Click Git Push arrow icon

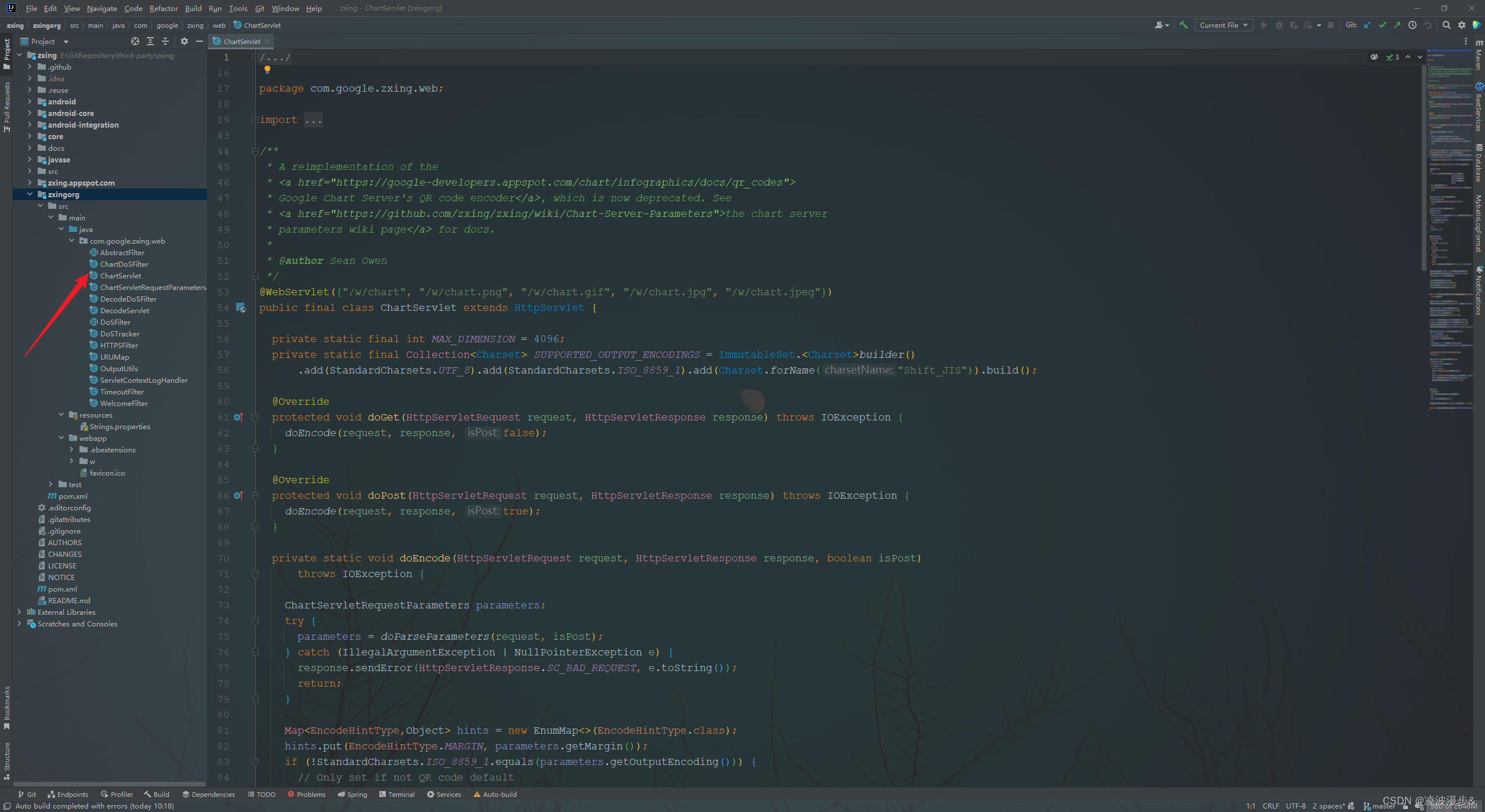tap(1397, 25)
